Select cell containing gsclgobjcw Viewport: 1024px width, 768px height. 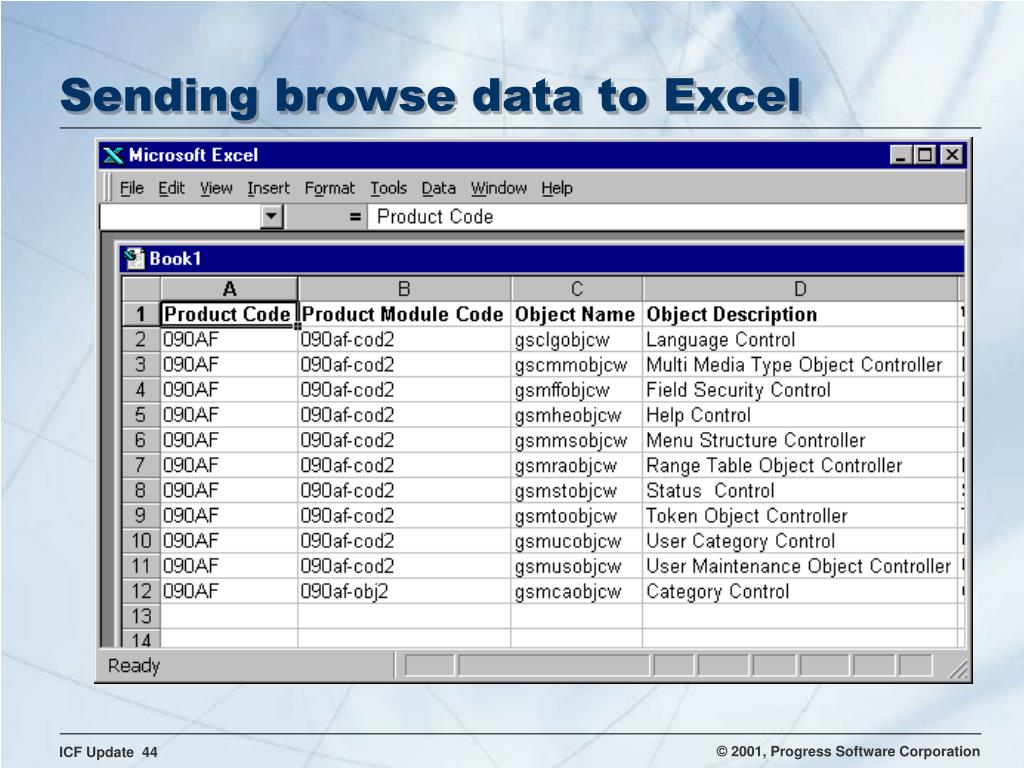click(x=577, y=340)
